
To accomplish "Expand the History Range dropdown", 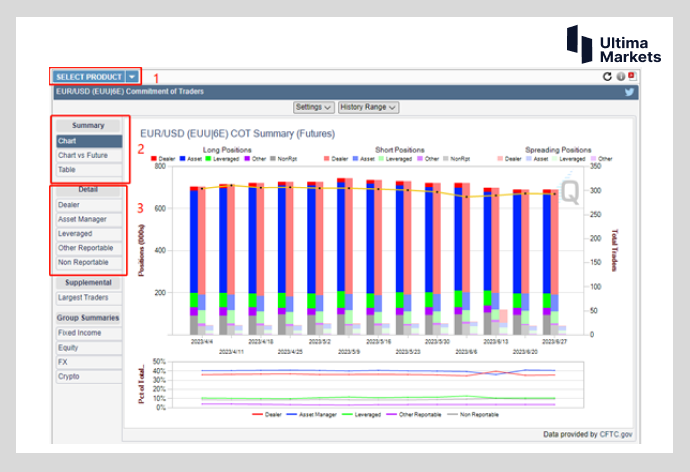I will coord(368,107).
